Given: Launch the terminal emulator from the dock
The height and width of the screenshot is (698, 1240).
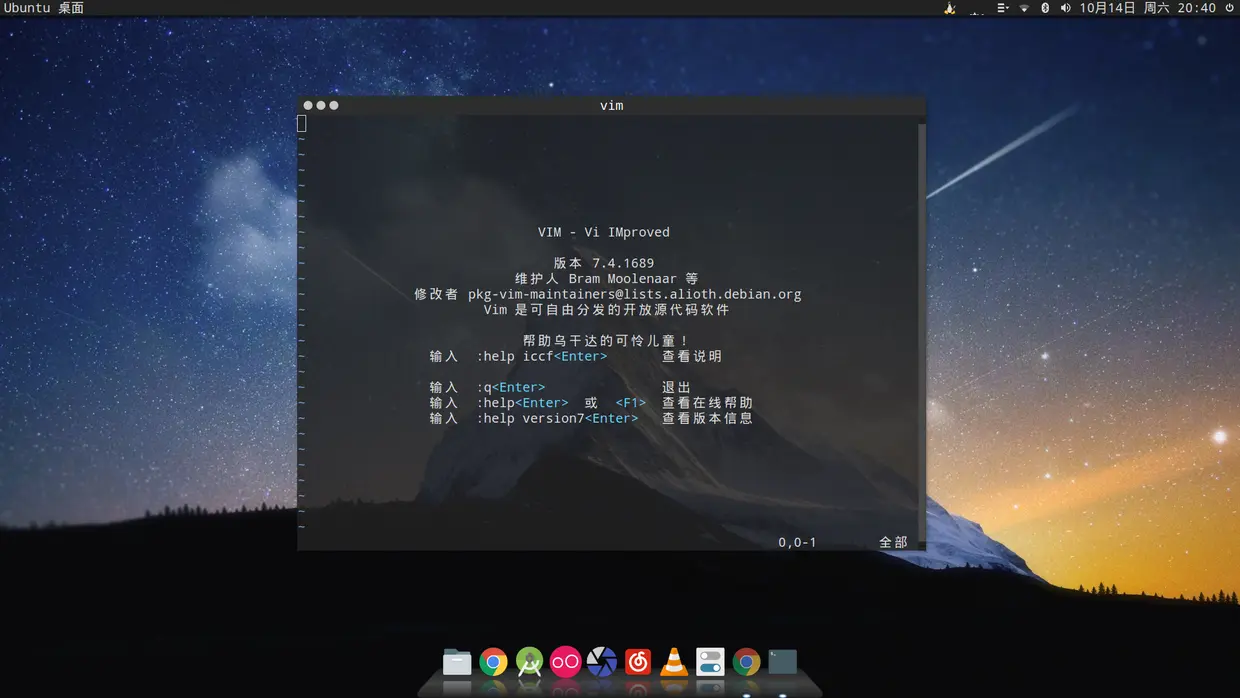Looking at the screenshot, I should pos(781,662).
